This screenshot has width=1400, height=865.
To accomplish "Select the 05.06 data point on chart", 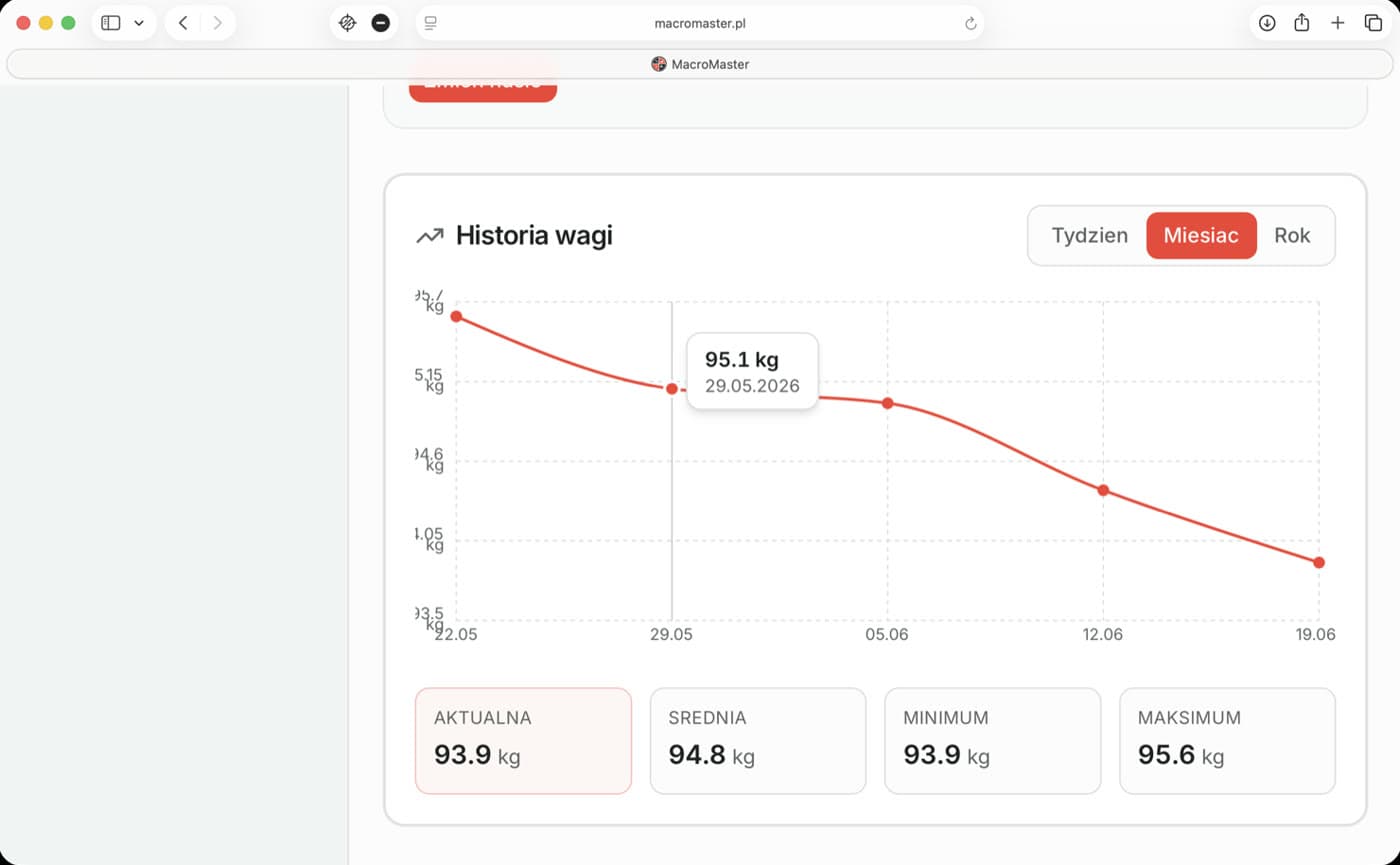I will [x=887, y=403].
